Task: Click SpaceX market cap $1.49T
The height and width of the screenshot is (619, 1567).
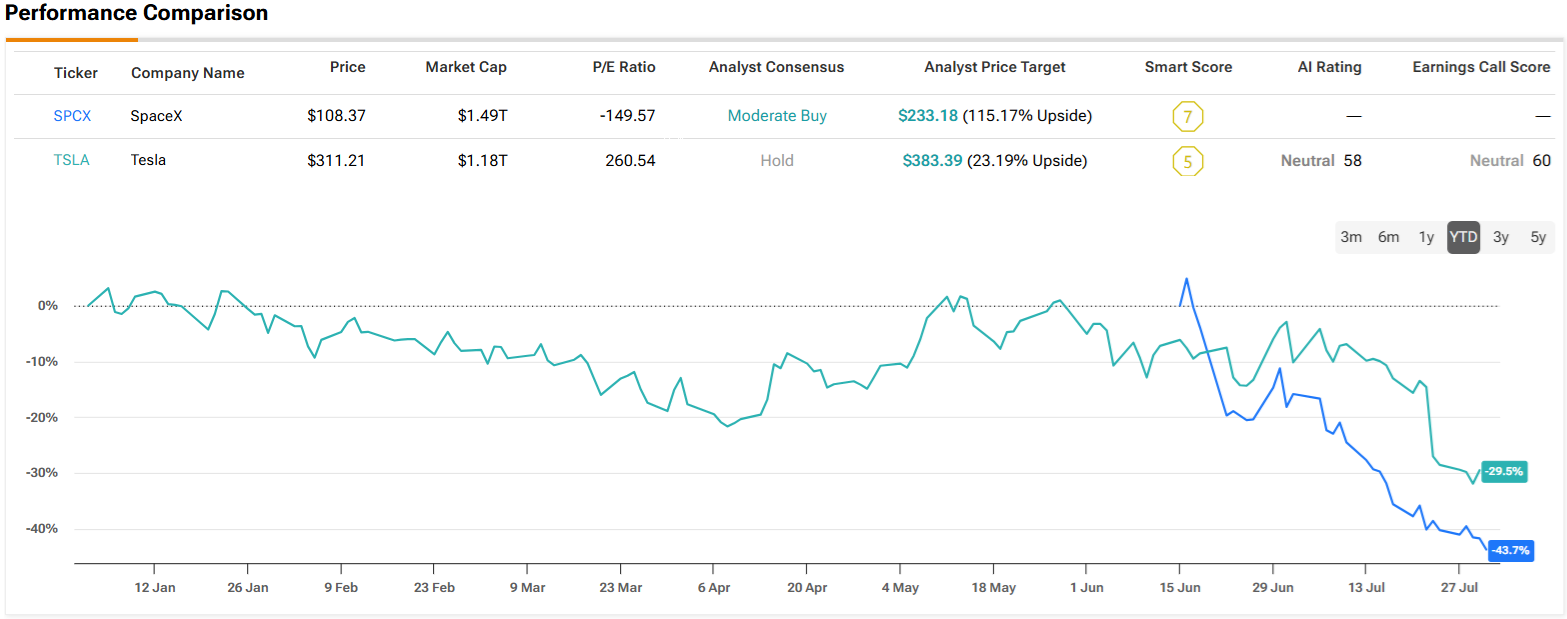Action: [x=483, y=116]
